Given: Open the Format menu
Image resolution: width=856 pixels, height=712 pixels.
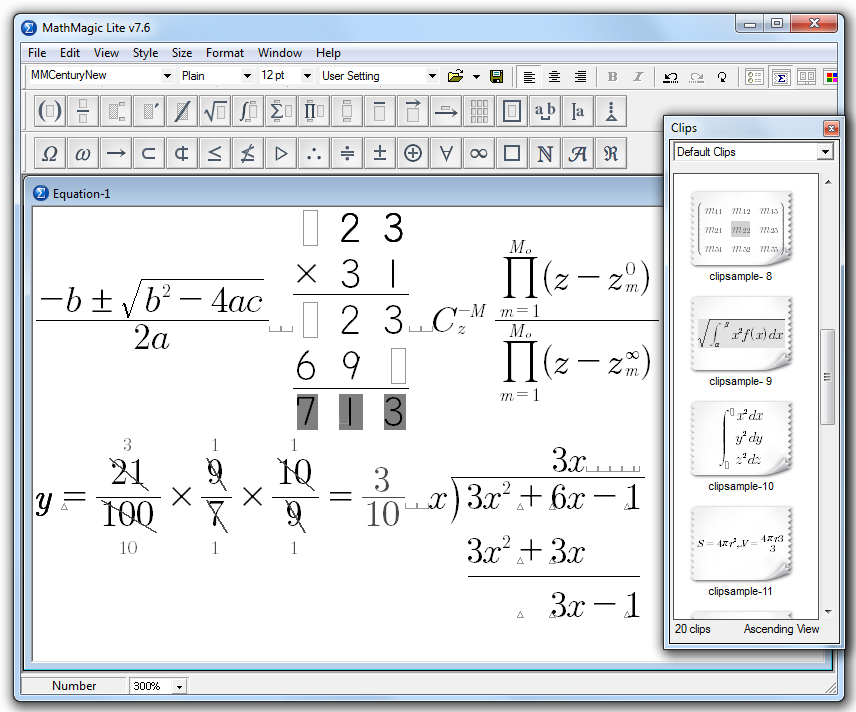Looking at the screenshot, I should [x=224, y=53].
